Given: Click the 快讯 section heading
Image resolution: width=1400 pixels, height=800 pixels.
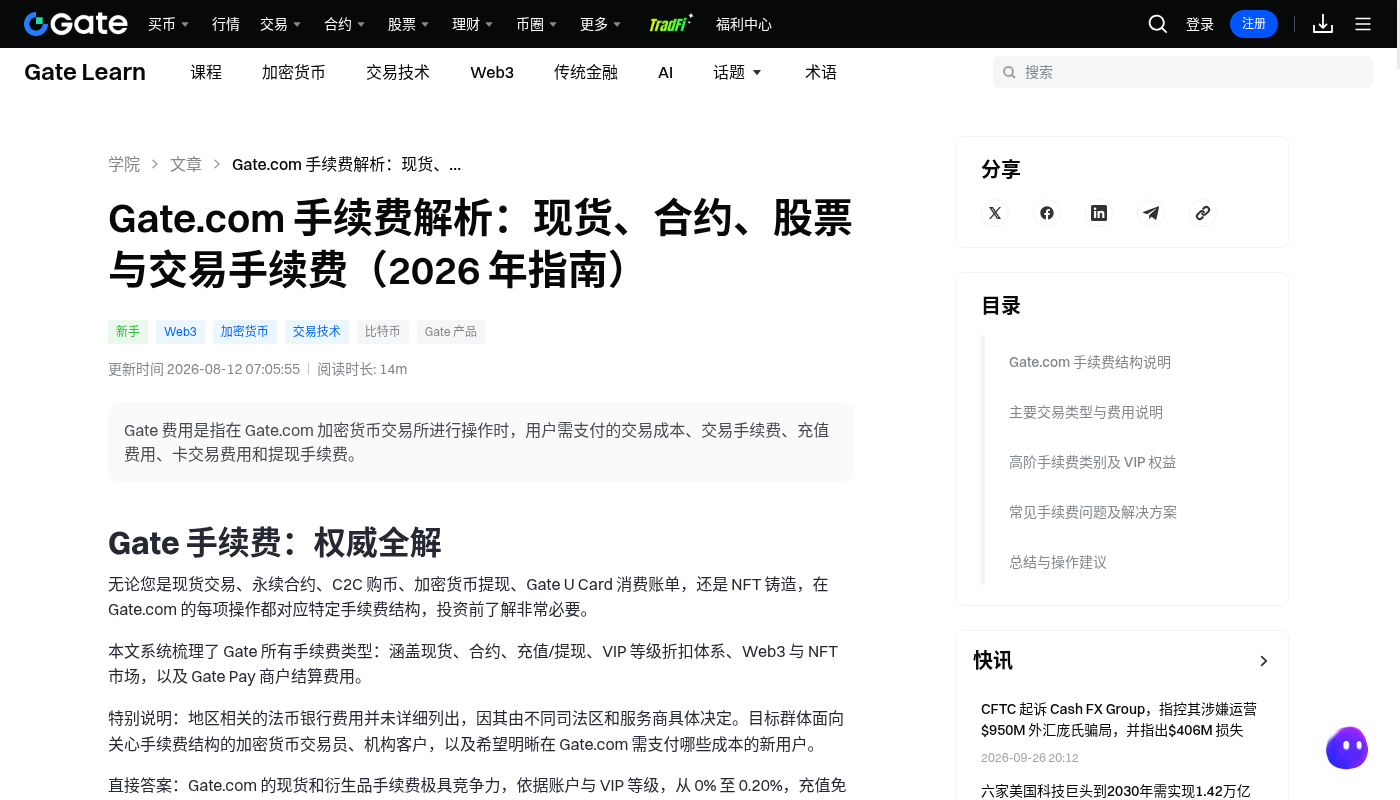Looking at the screenshot, I should click(x=993, y=660).
